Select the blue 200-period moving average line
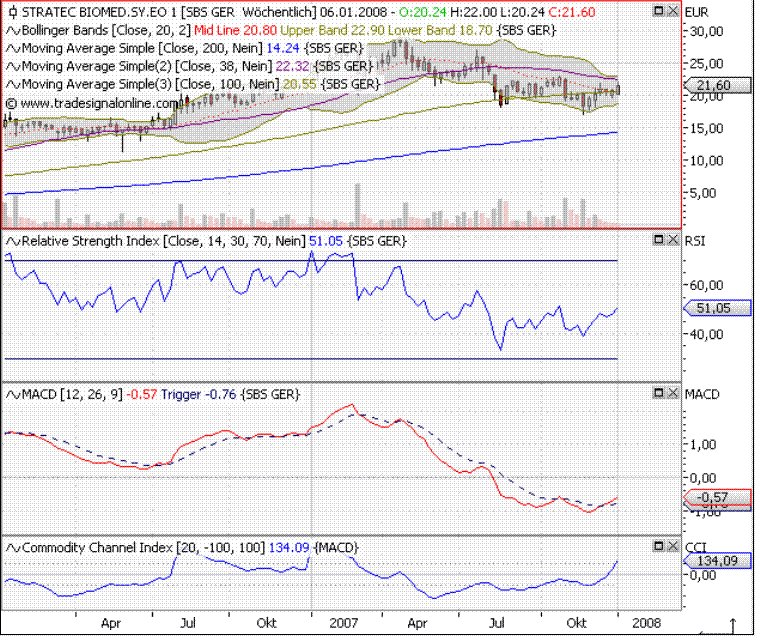The image size is (758, 636). [x=311, y=168]
